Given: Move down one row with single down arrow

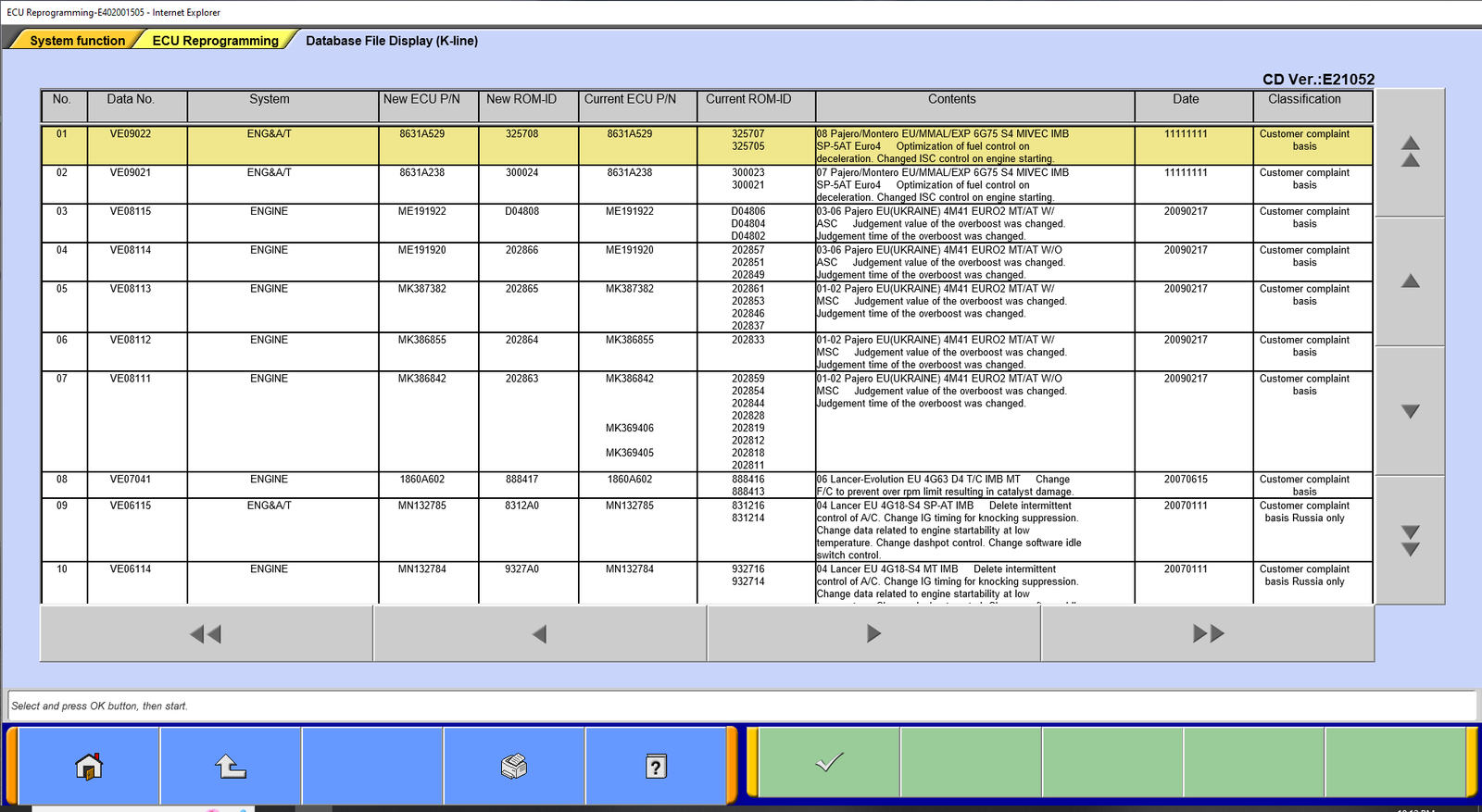Looking at the screenshot, I should pyautogui.click(x=1411, y=411).
